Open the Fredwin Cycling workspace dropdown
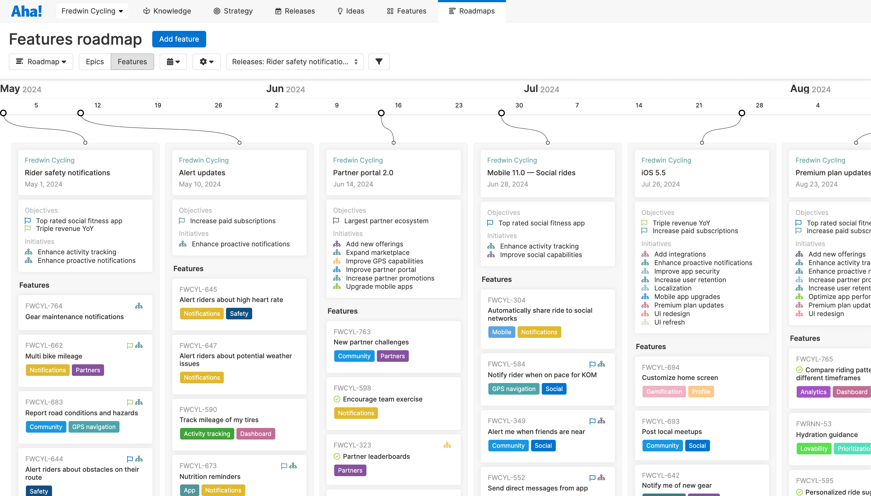Viewport: 871px width, 496px height. pos(92,11)
